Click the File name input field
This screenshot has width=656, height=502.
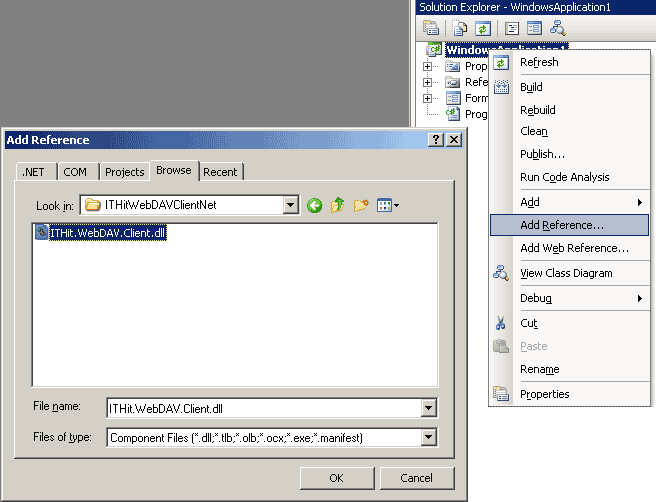pyautogui.click(x=264, y=408)
